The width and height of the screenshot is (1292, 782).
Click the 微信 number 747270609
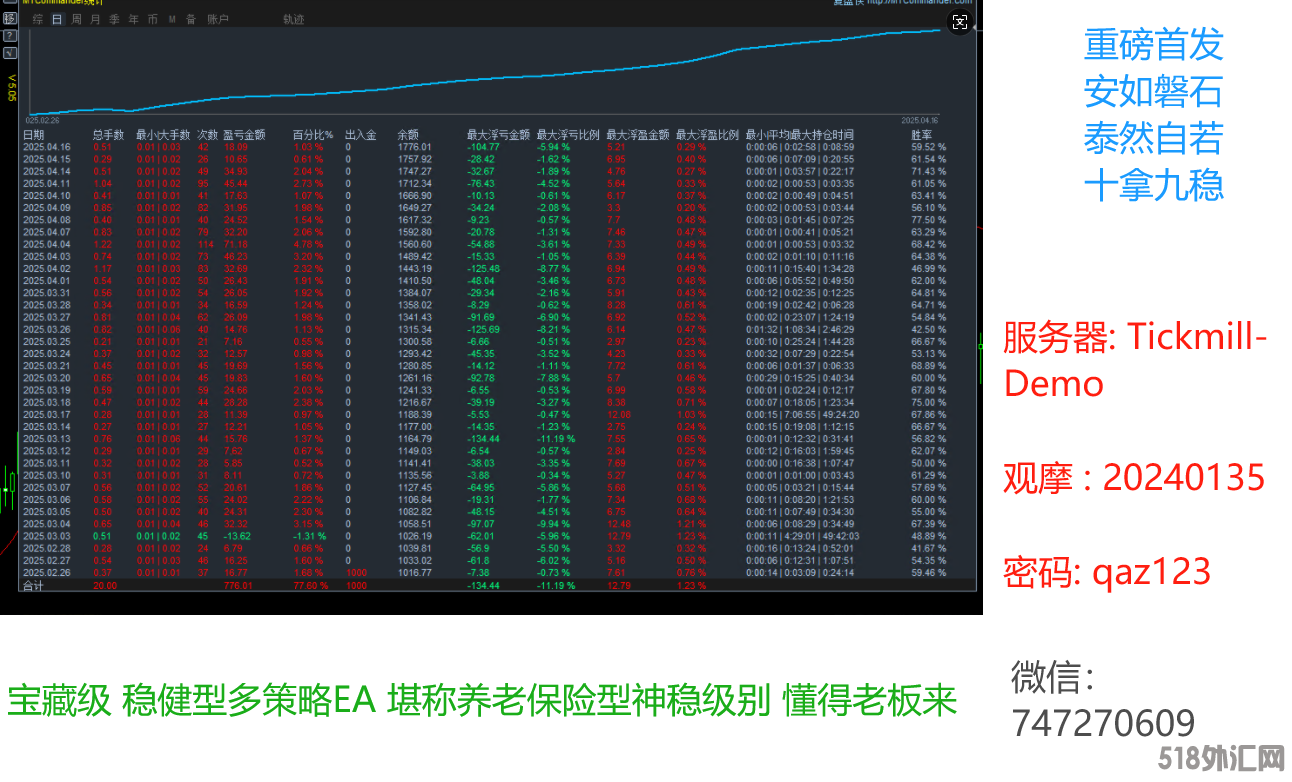(1103, 722)
